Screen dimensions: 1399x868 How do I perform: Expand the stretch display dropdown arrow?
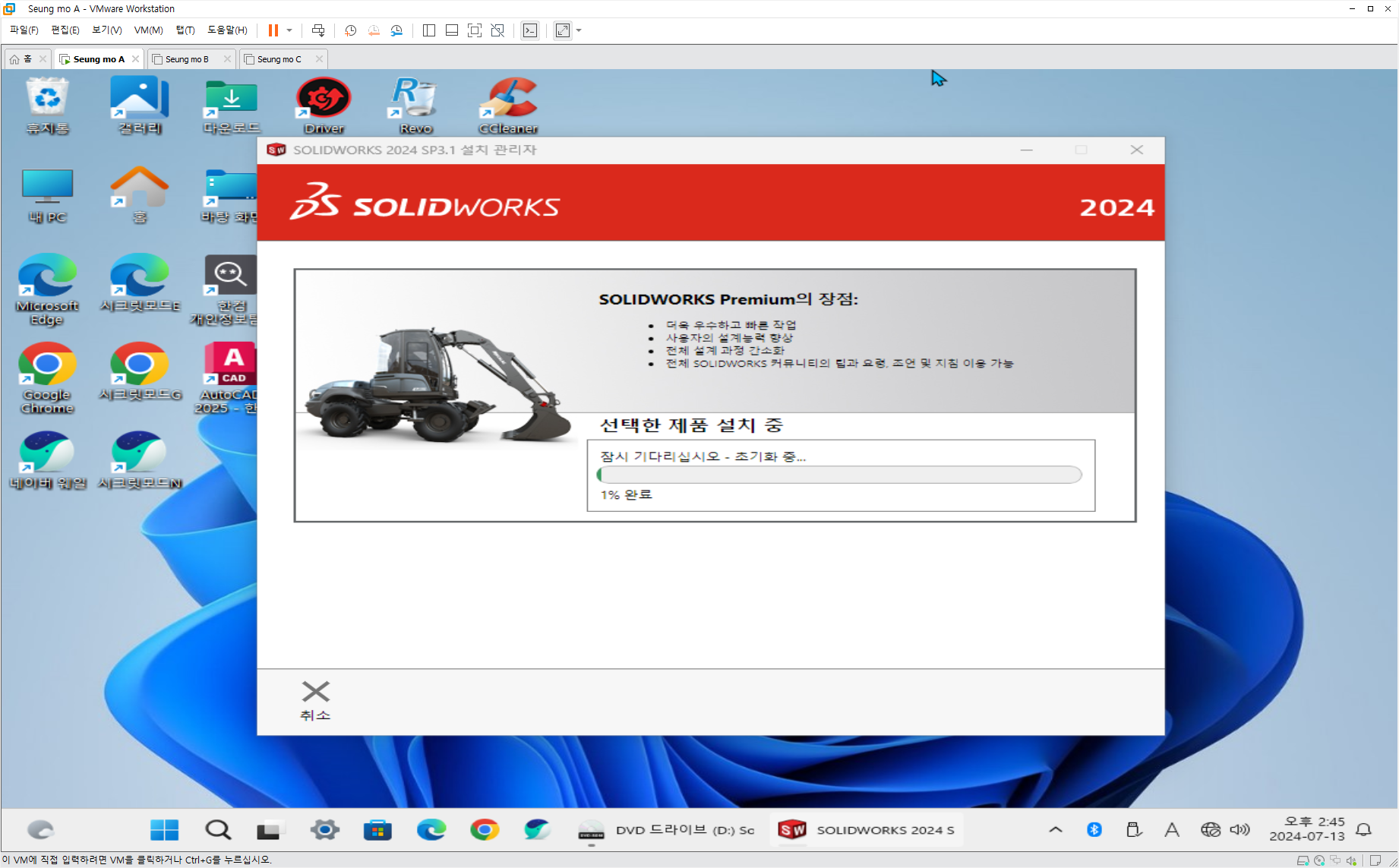579,30
